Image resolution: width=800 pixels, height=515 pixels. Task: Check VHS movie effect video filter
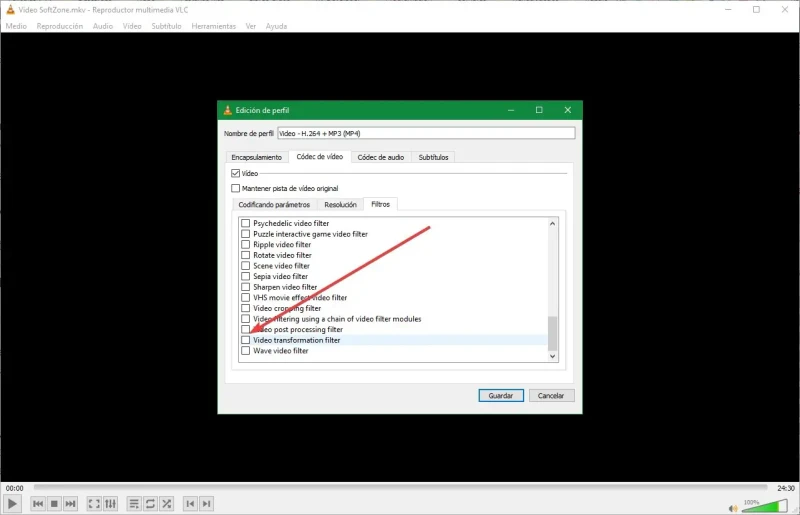click(x=245, y=298)
